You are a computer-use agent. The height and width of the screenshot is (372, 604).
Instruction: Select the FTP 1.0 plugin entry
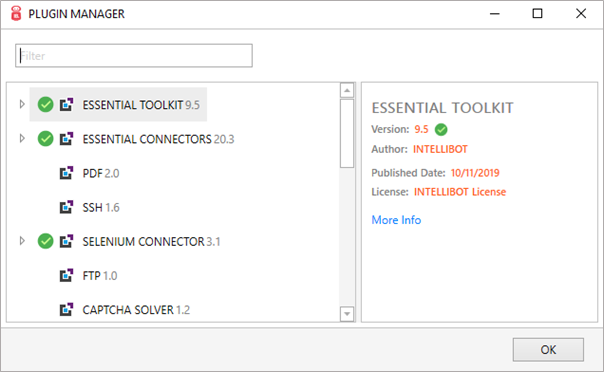coord(100,276)
